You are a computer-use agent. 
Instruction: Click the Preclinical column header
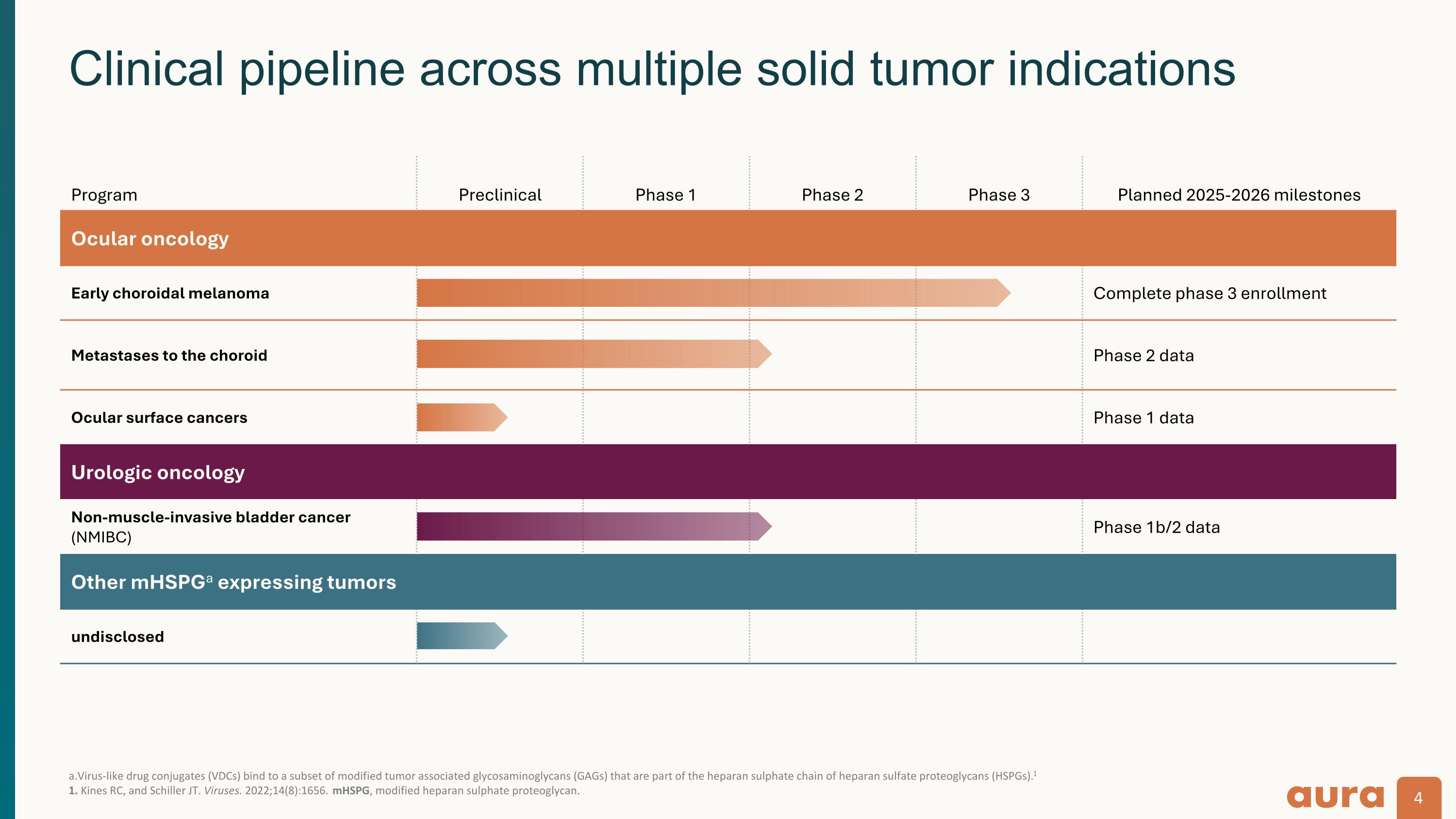coord(500,195)
